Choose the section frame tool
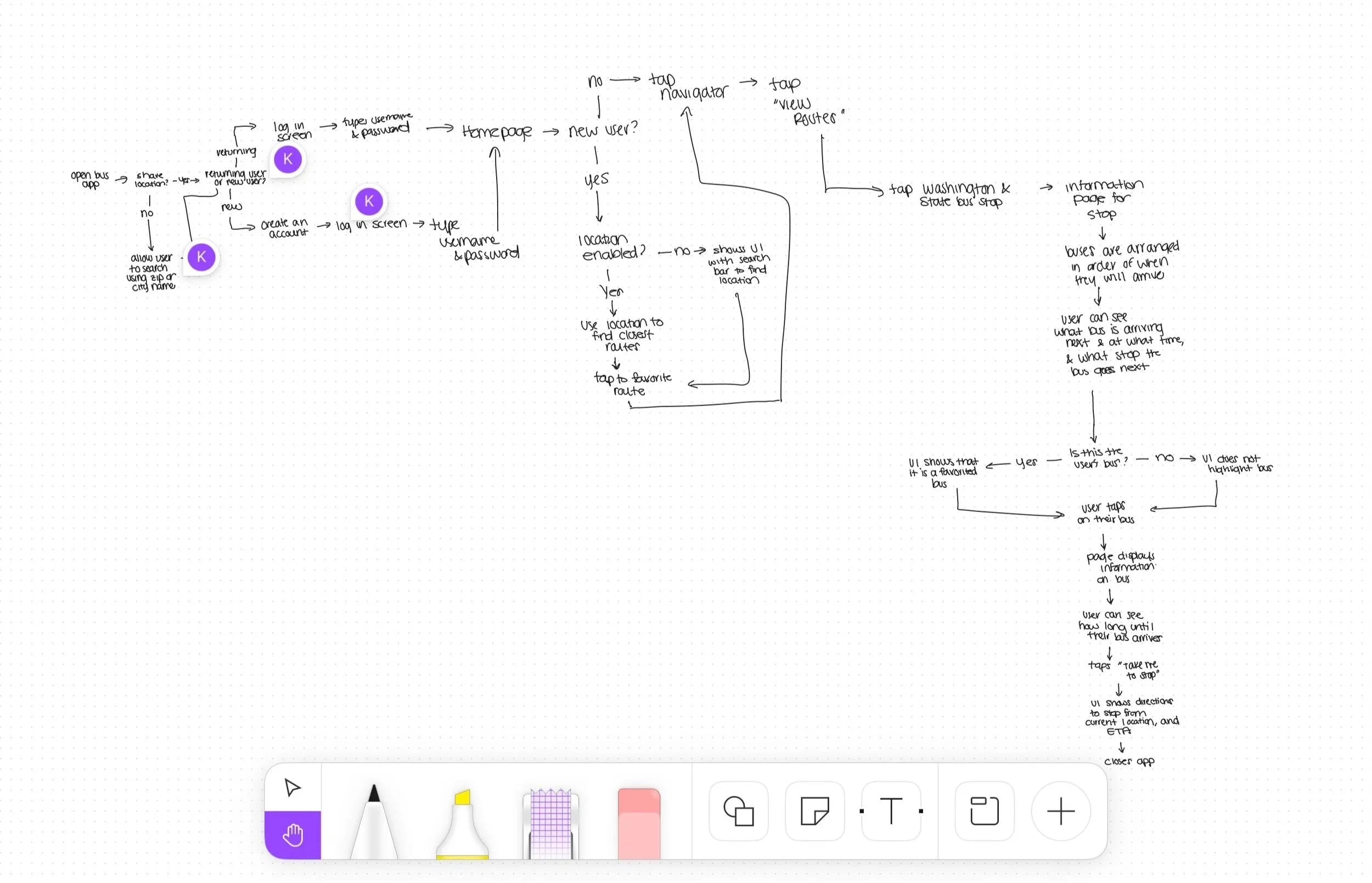This screenshot has width=1372, height=883. pyautogui.click(x=984, y=811)
